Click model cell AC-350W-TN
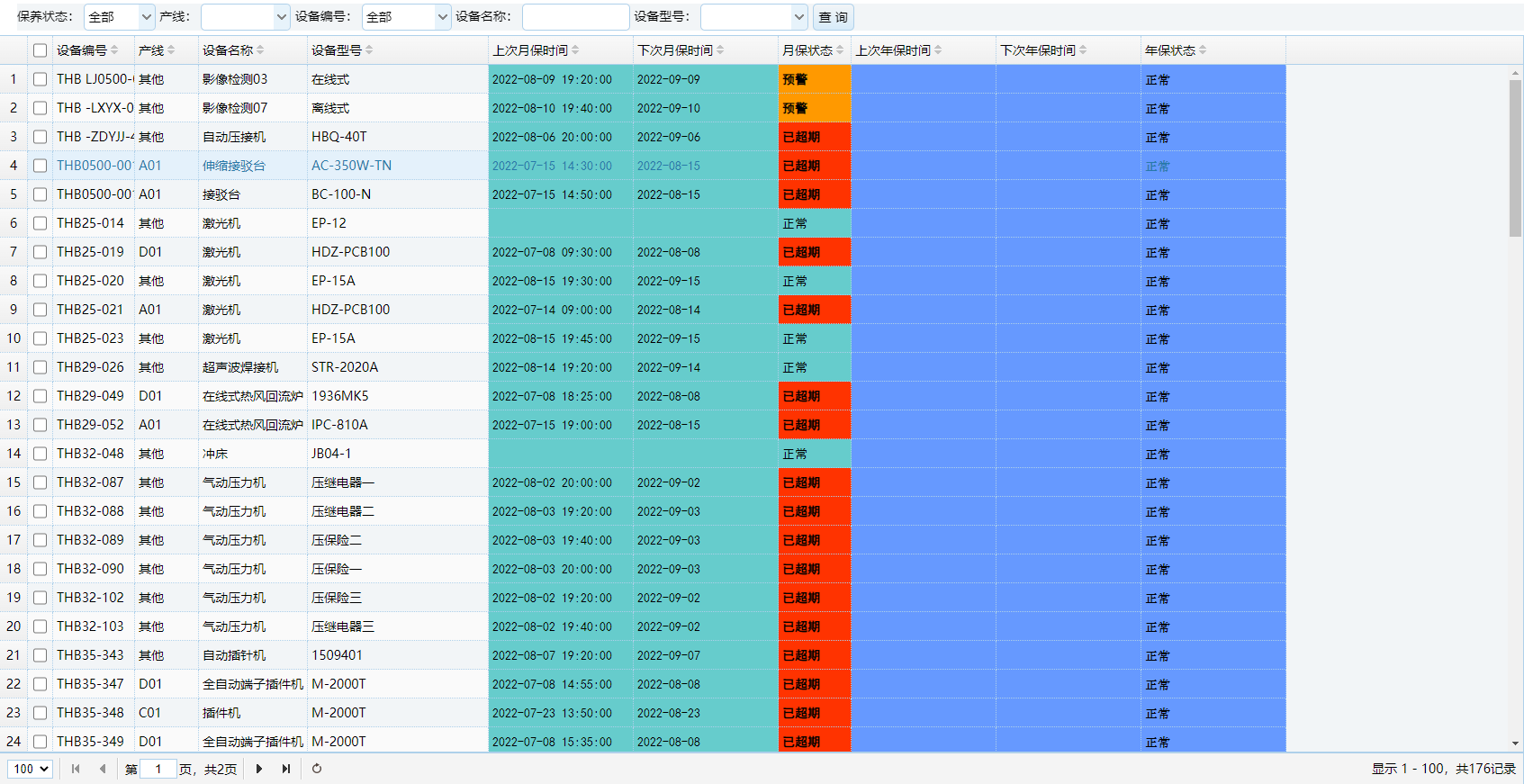 [x=352, y=166]
